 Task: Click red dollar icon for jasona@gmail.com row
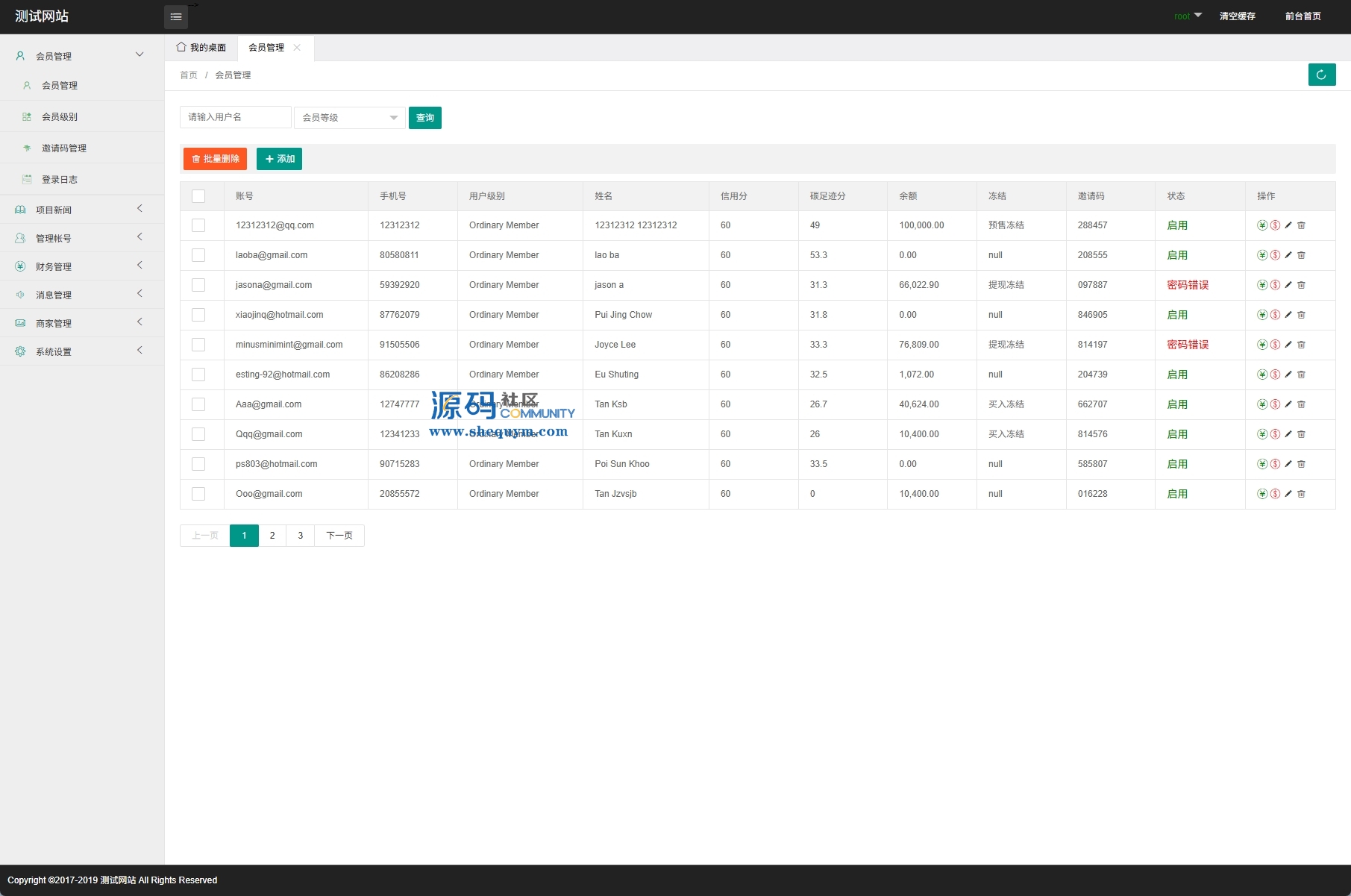(x=1275, y=285)
